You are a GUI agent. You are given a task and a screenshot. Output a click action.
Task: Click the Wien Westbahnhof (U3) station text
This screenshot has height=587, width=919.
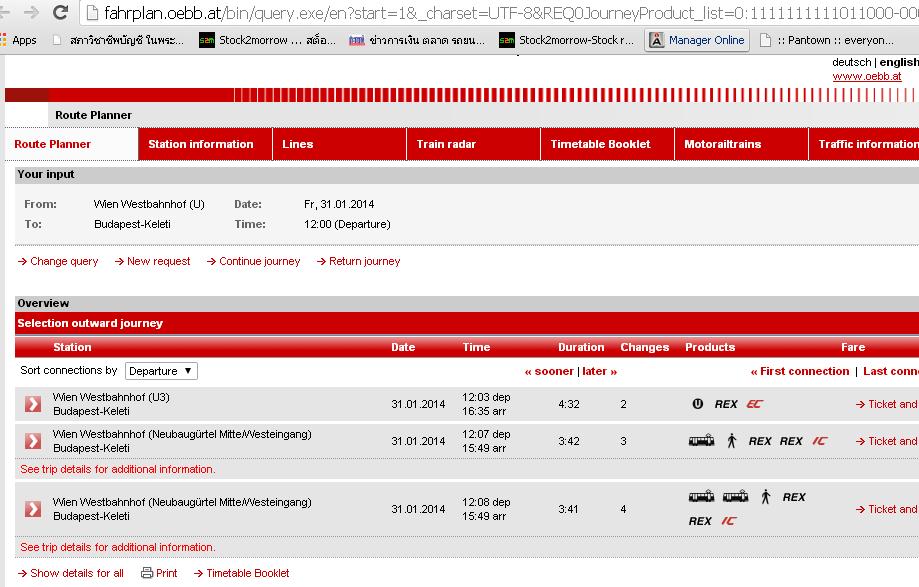(x=111, y=397)
